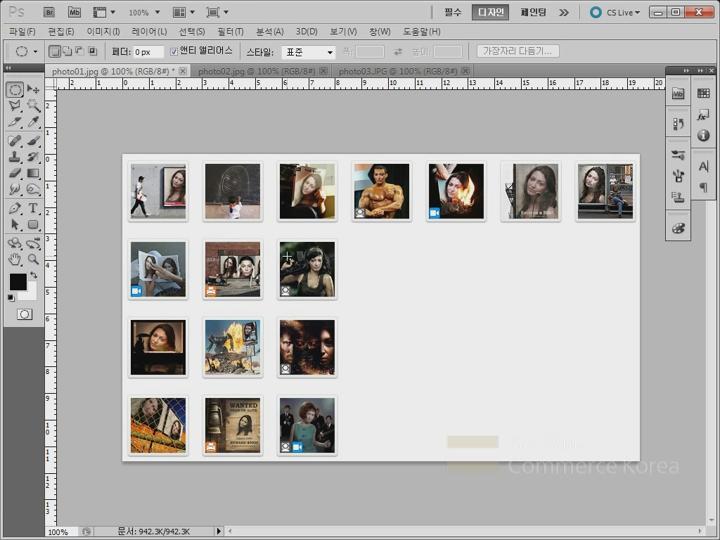The image size is (720, 540).
Task: Open status bar info arrow menu
Action: (x=219, y=531)
